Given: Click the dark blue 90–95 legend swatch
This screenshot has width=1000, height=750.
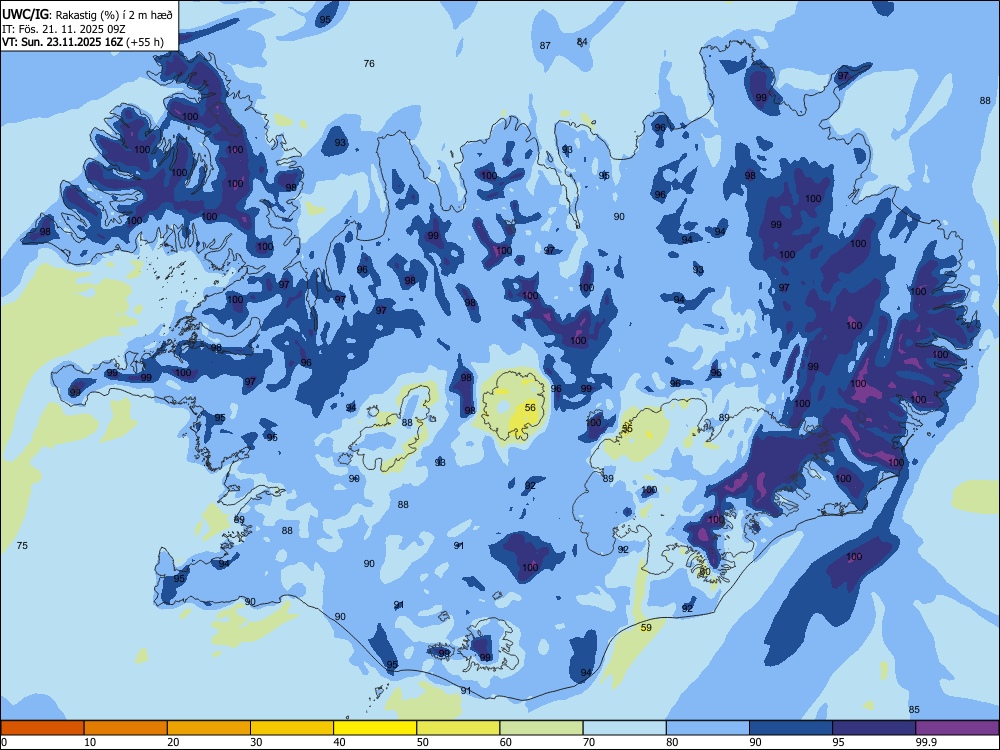Looking at the screenshot, I should (791, 728).
